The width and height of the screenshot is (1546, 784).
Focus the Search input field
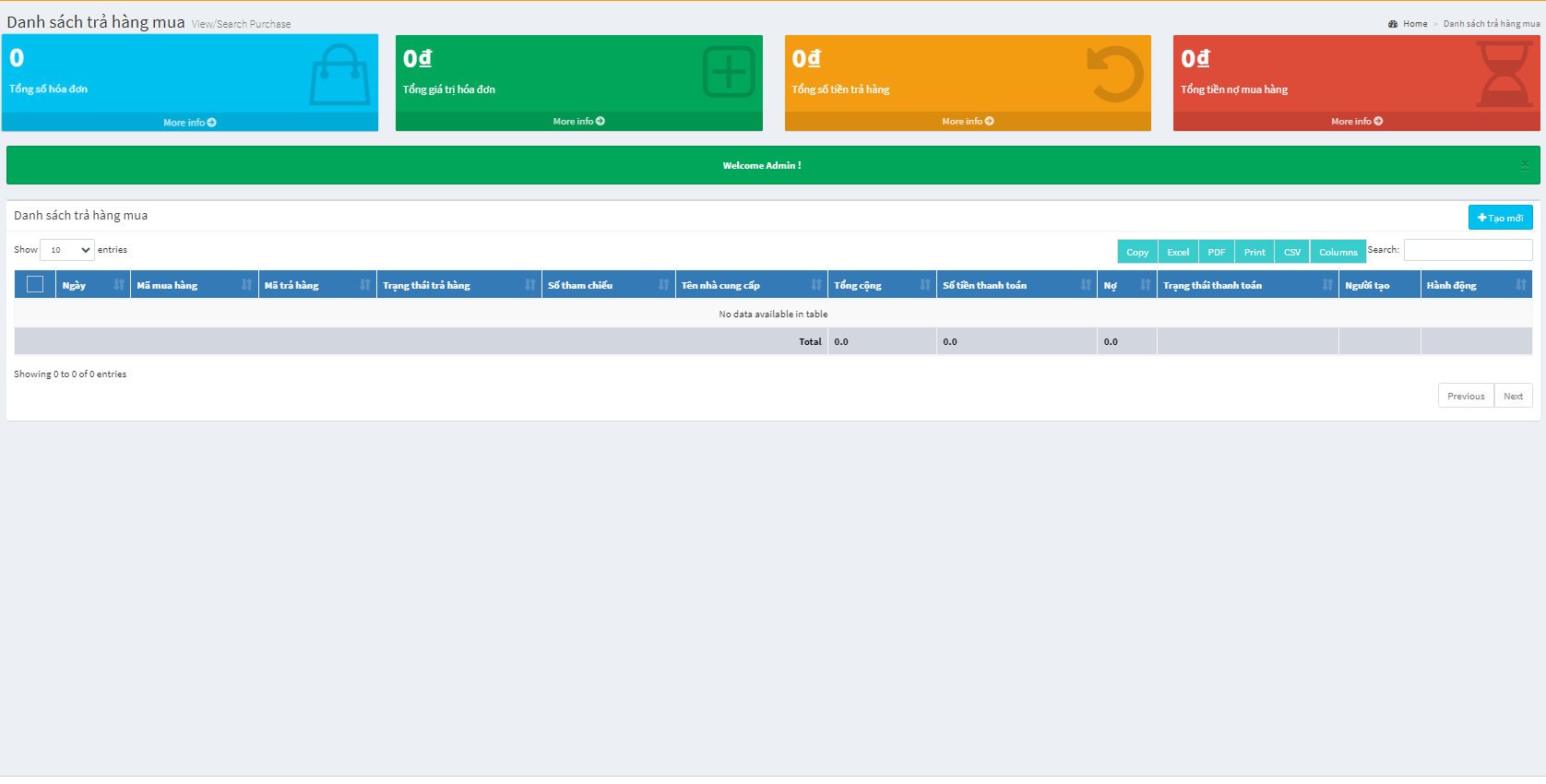click(1469, 250)
